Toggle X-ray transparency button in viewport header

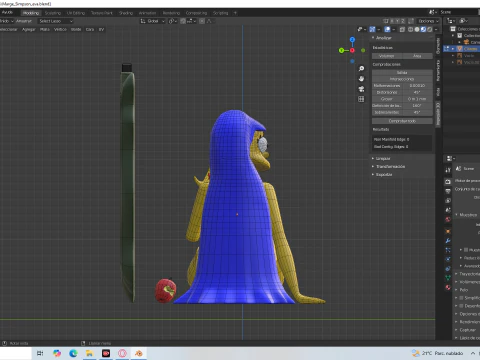pyautogui.click(x=402, y=29)
